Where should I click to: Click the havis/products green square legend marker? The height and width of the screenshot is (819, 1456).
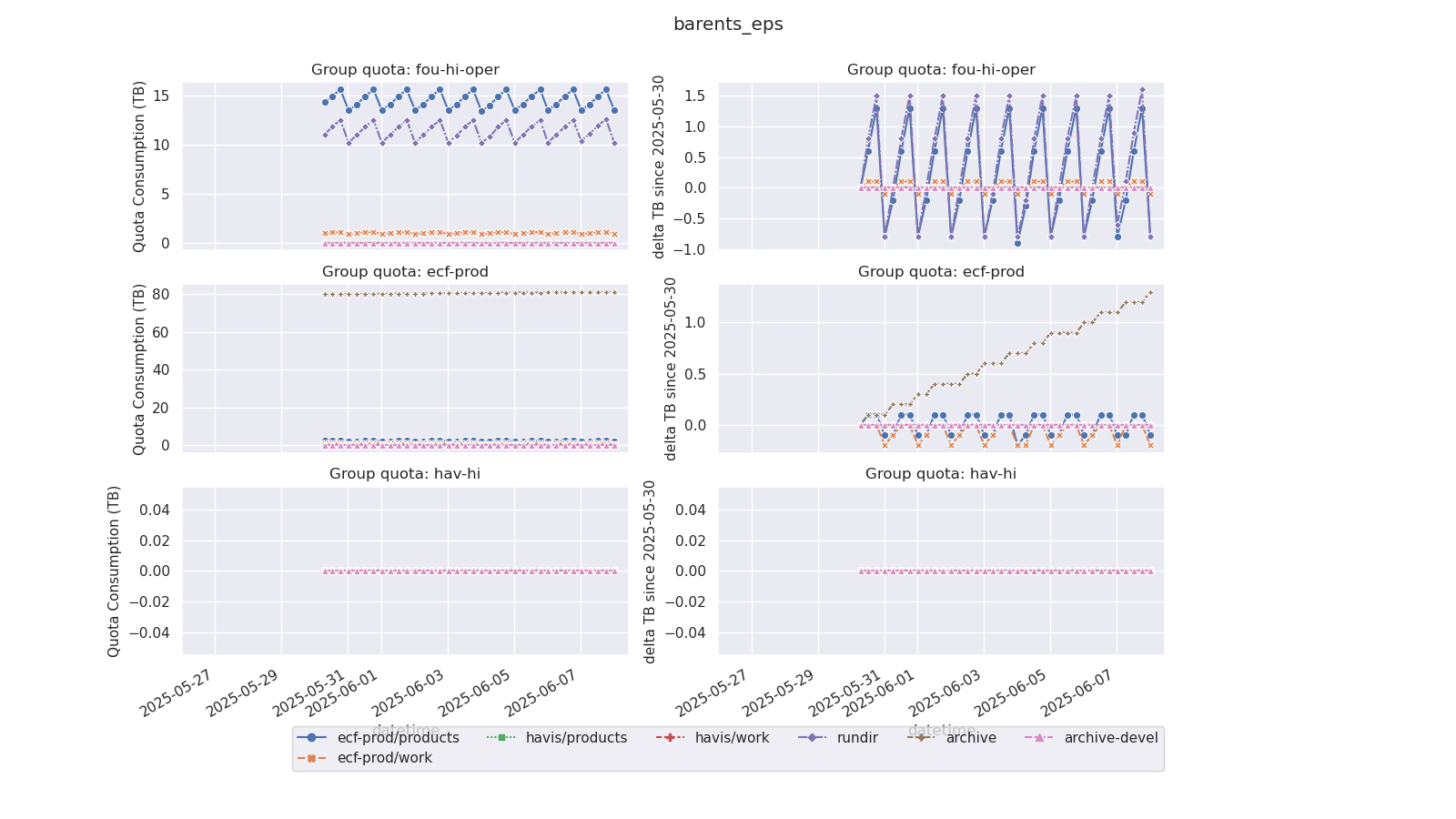(x=500, y=738)
